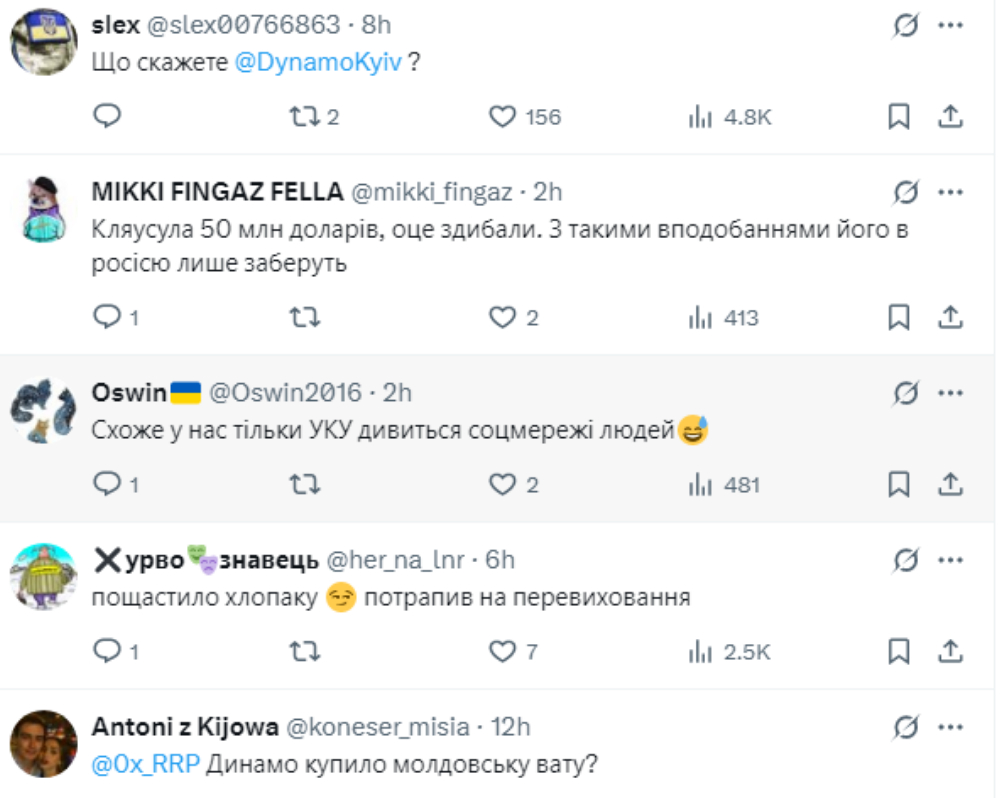This screenshot has width=1000, height=798.
Task: Like MIKKI FINGAZ FELLA's tweet
Action: (x=502, y=318)
